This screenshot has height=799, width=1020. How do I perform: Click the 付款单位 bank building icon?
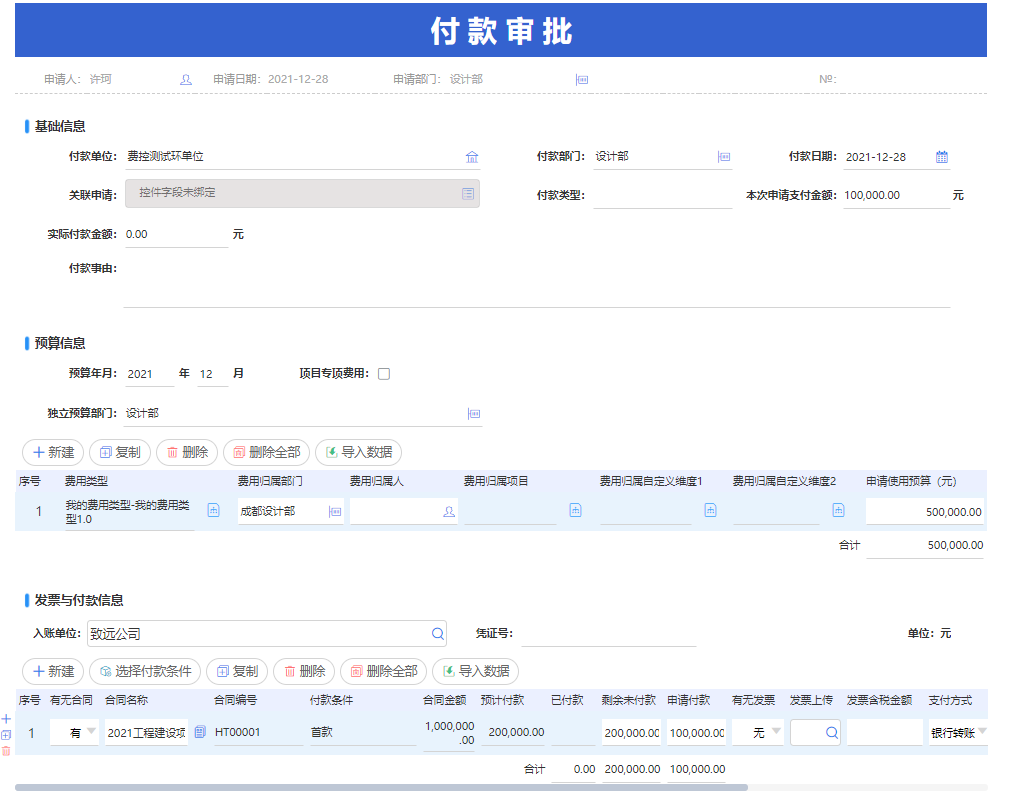click(x=472, y=157)
